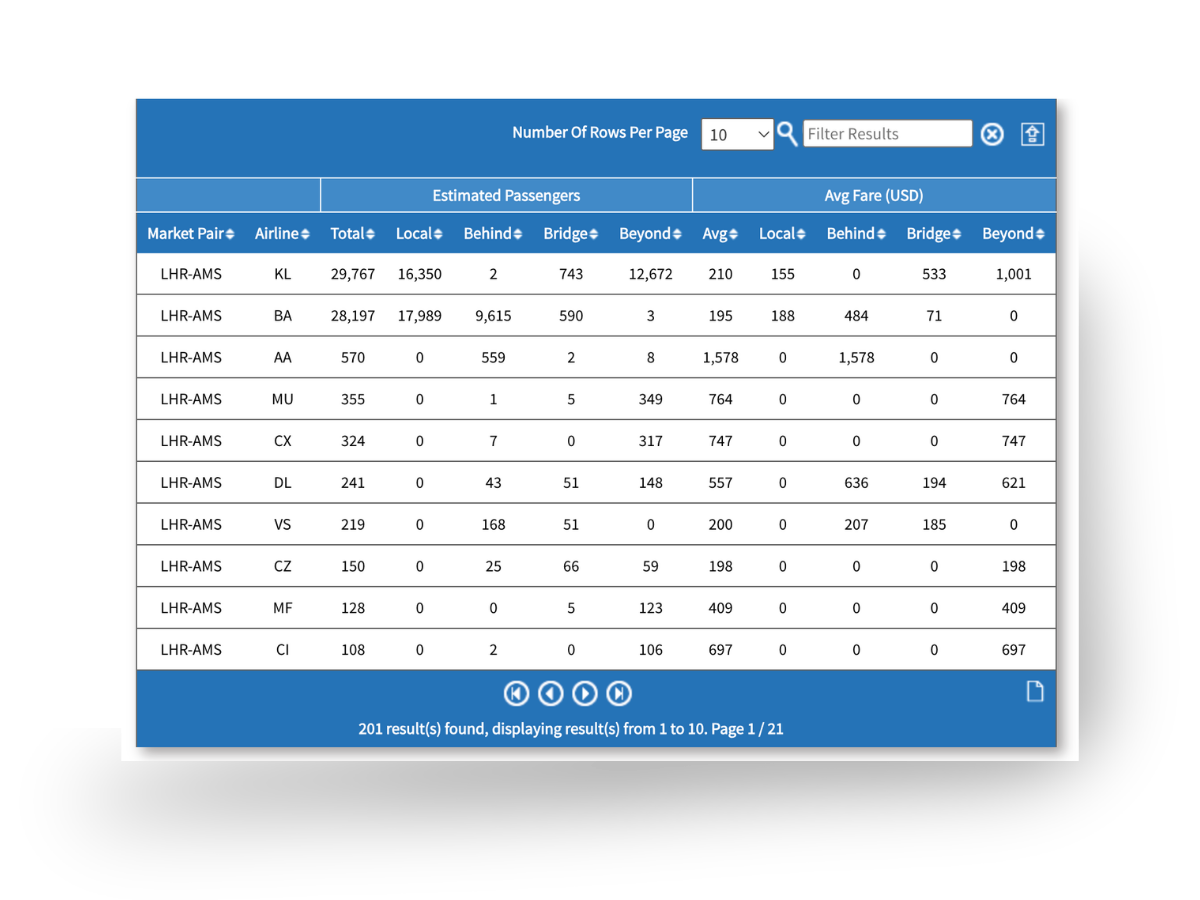Sort by Beyond average fare column
The width and height of the screenshot is (1200, 900).
(x=1013, y=233)
